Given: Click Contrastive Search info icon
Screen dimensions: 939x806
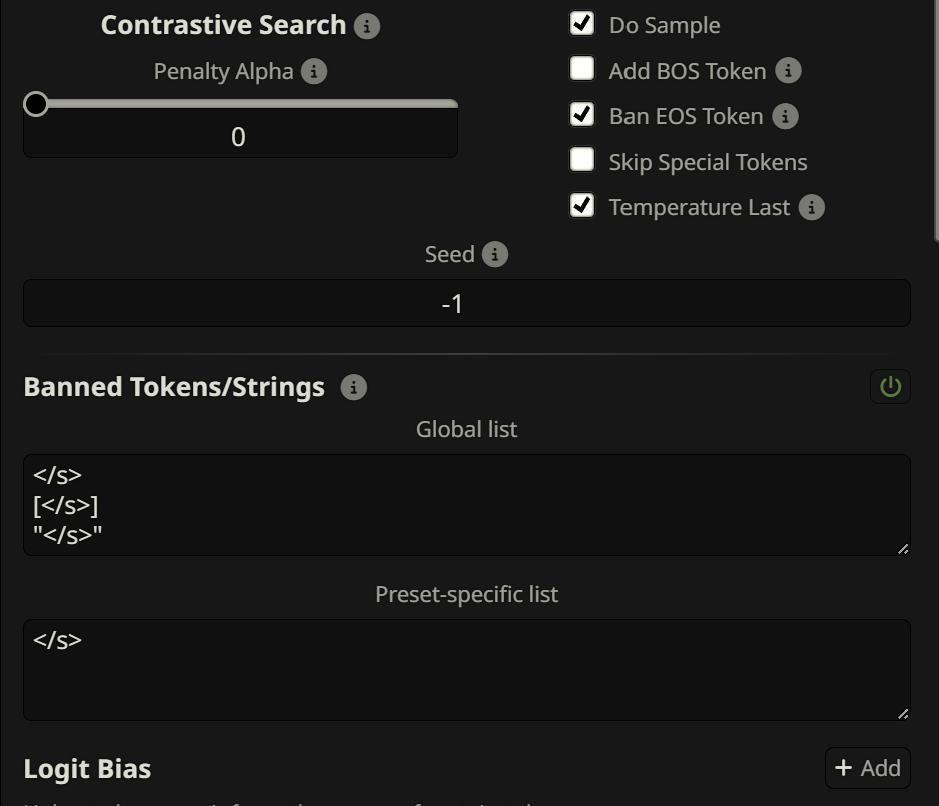Looking at the screenshot, I should (x=367, y=26).
